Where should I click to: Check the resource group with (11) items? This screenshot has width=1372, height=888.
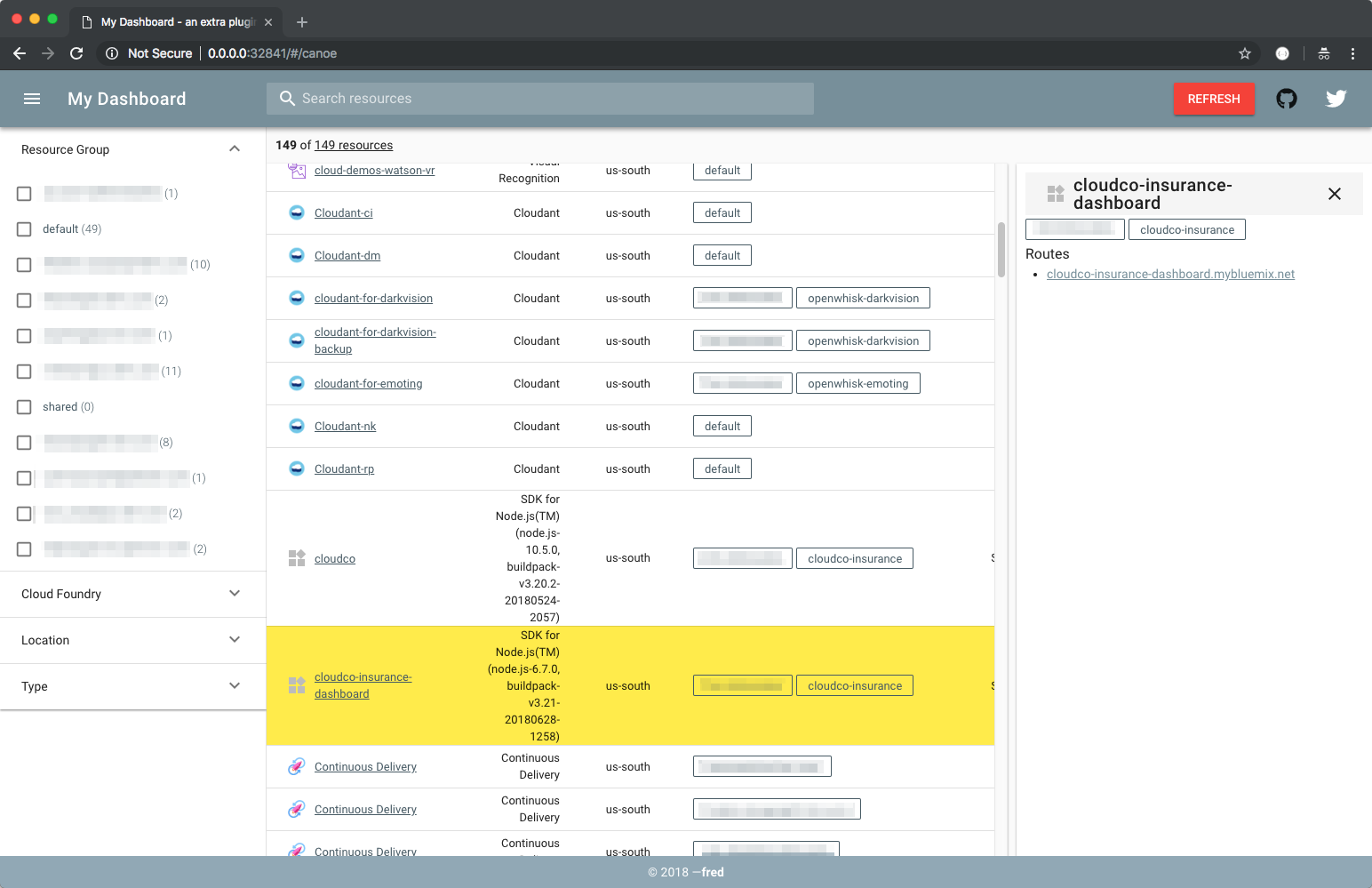point(24,372)
